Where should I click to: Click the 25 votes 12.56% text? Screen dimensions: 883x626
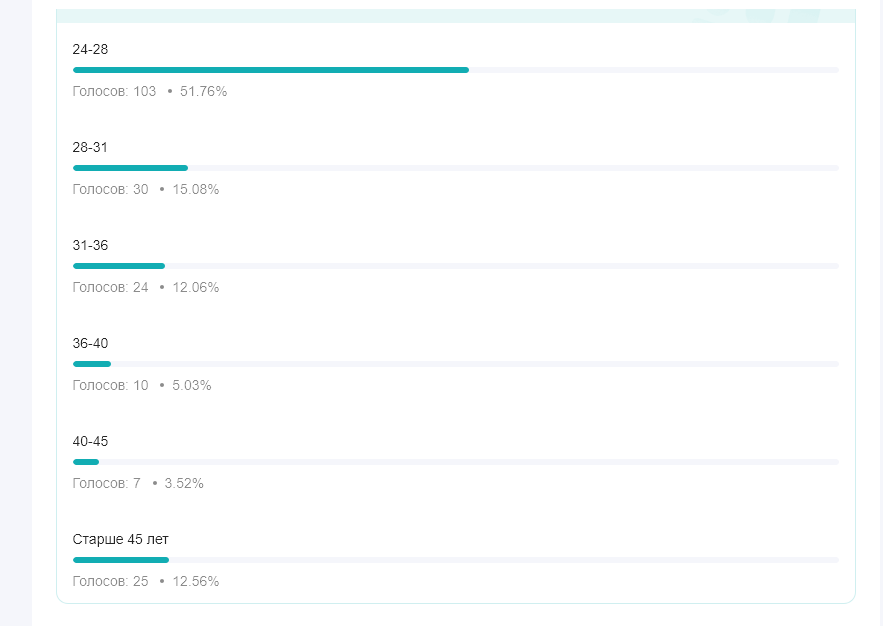point(146,581)
